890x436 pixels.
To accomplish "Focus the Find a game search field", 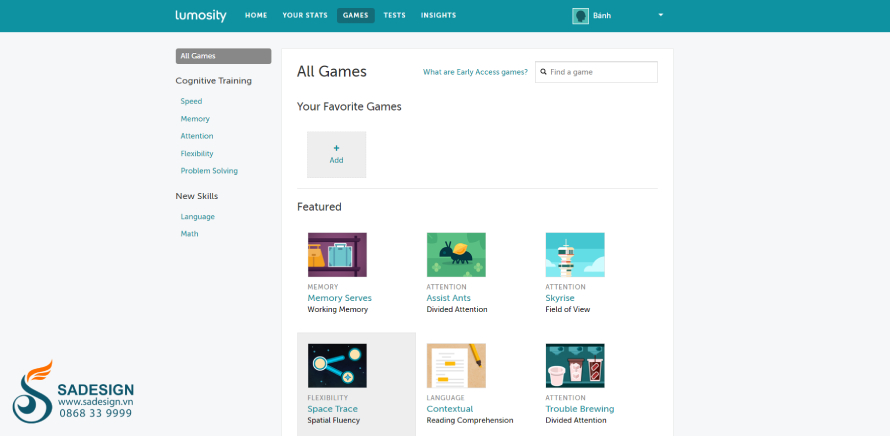I will (x=597, y=72).
